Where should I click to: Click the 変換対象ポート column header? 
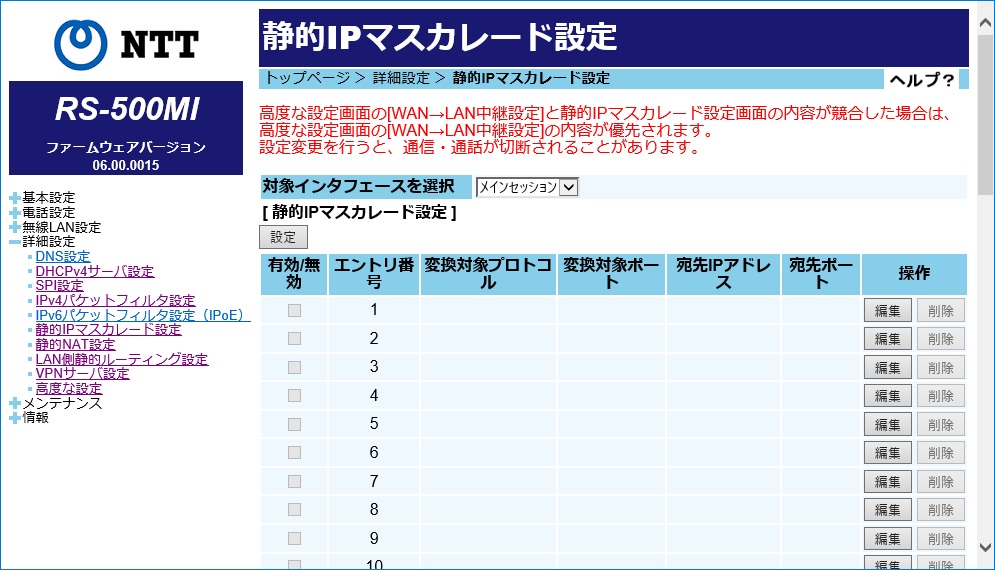(x=611, y=274)
